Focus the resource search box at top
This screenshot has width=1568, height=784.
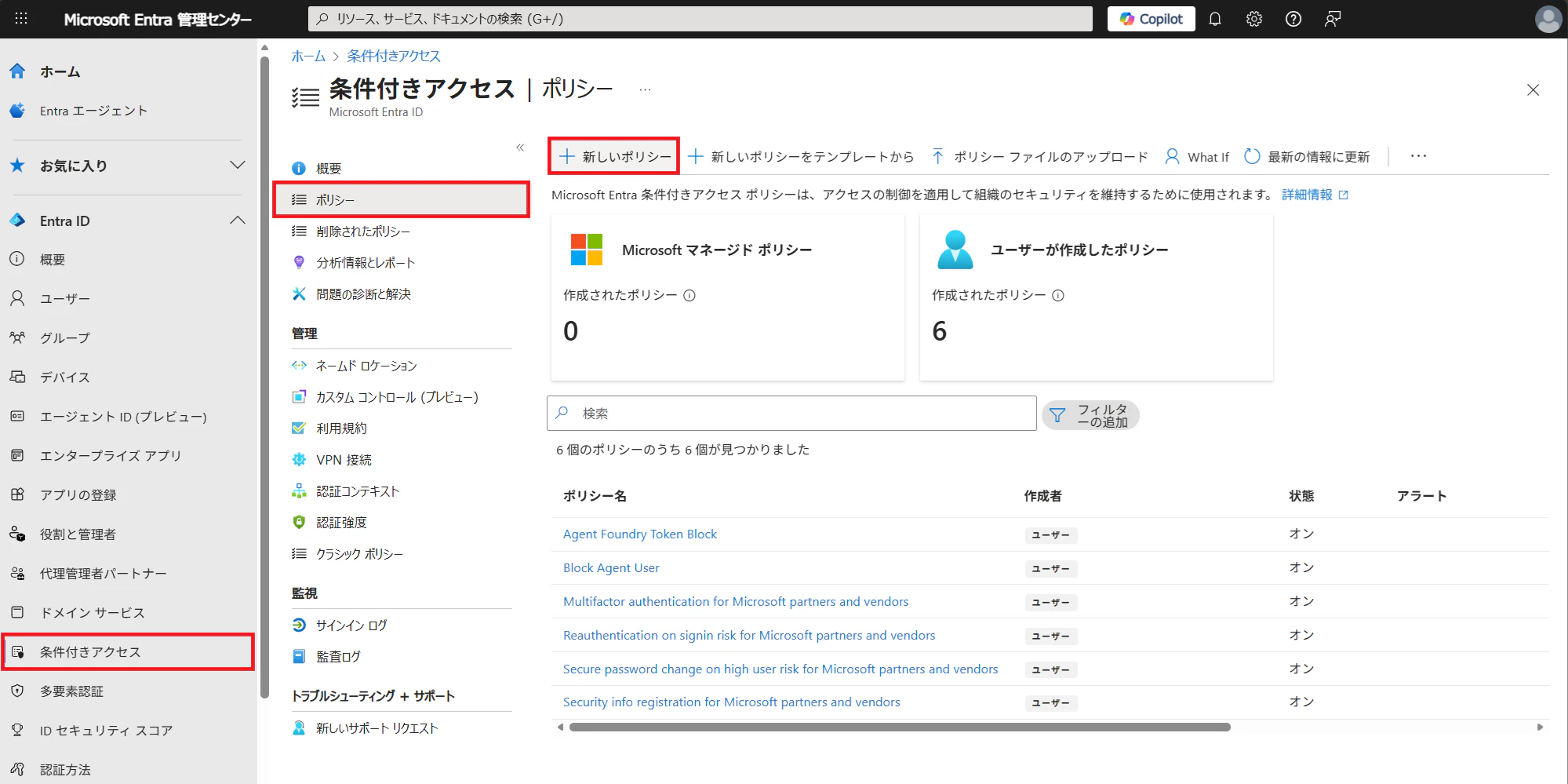[x=700, y=19]
